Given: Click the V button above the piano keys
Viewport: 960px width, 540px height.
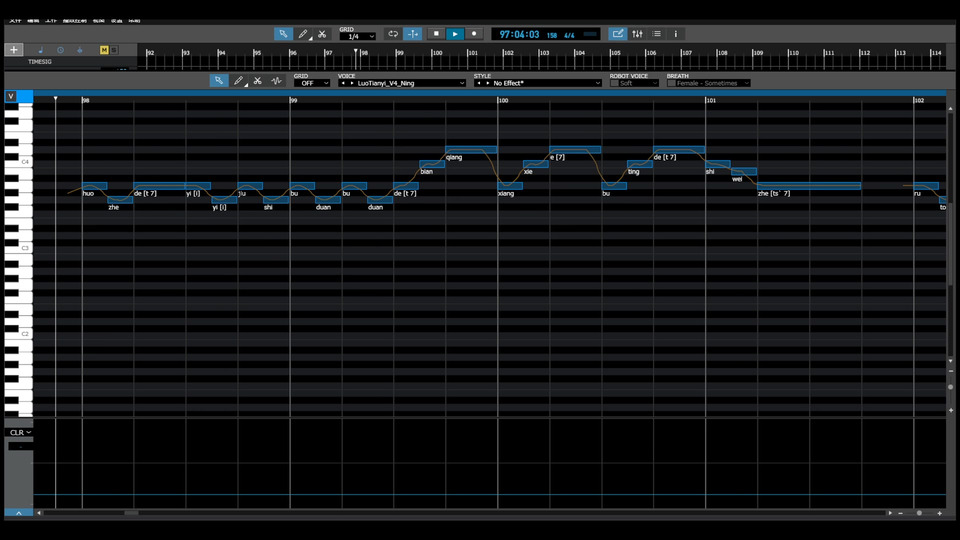Looking at the screenshot, I should (x=11, y=96).
